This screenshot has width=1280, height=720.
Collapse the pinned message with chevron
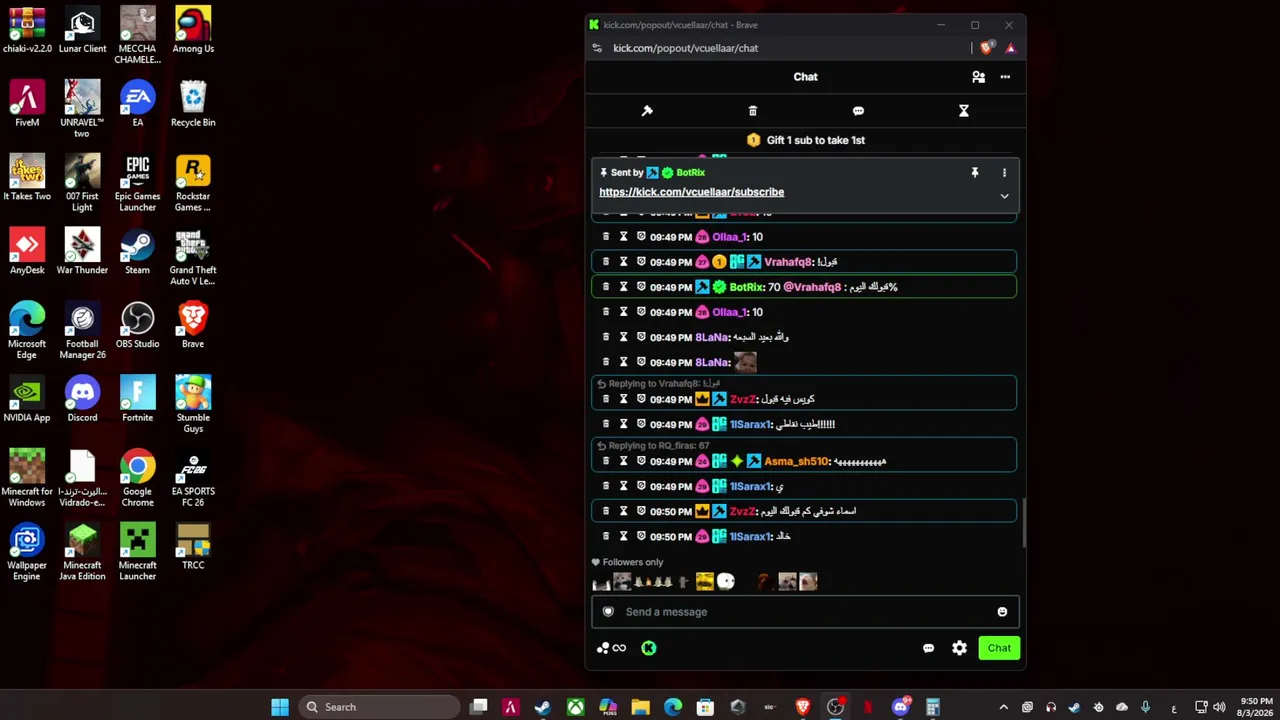(x=1004, y=196)
